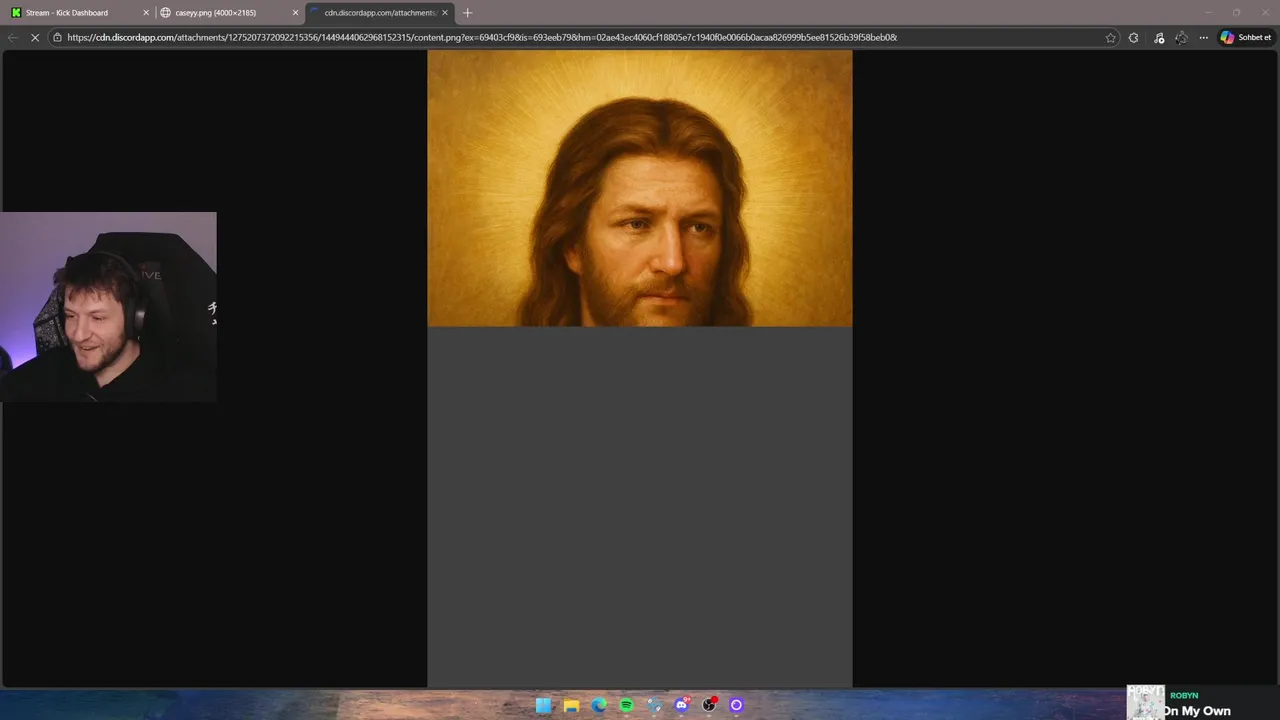Close the cdn.discordapp.com tab
The height and width of the screenshot is (720, 1280).
click(x=445, y=13)
